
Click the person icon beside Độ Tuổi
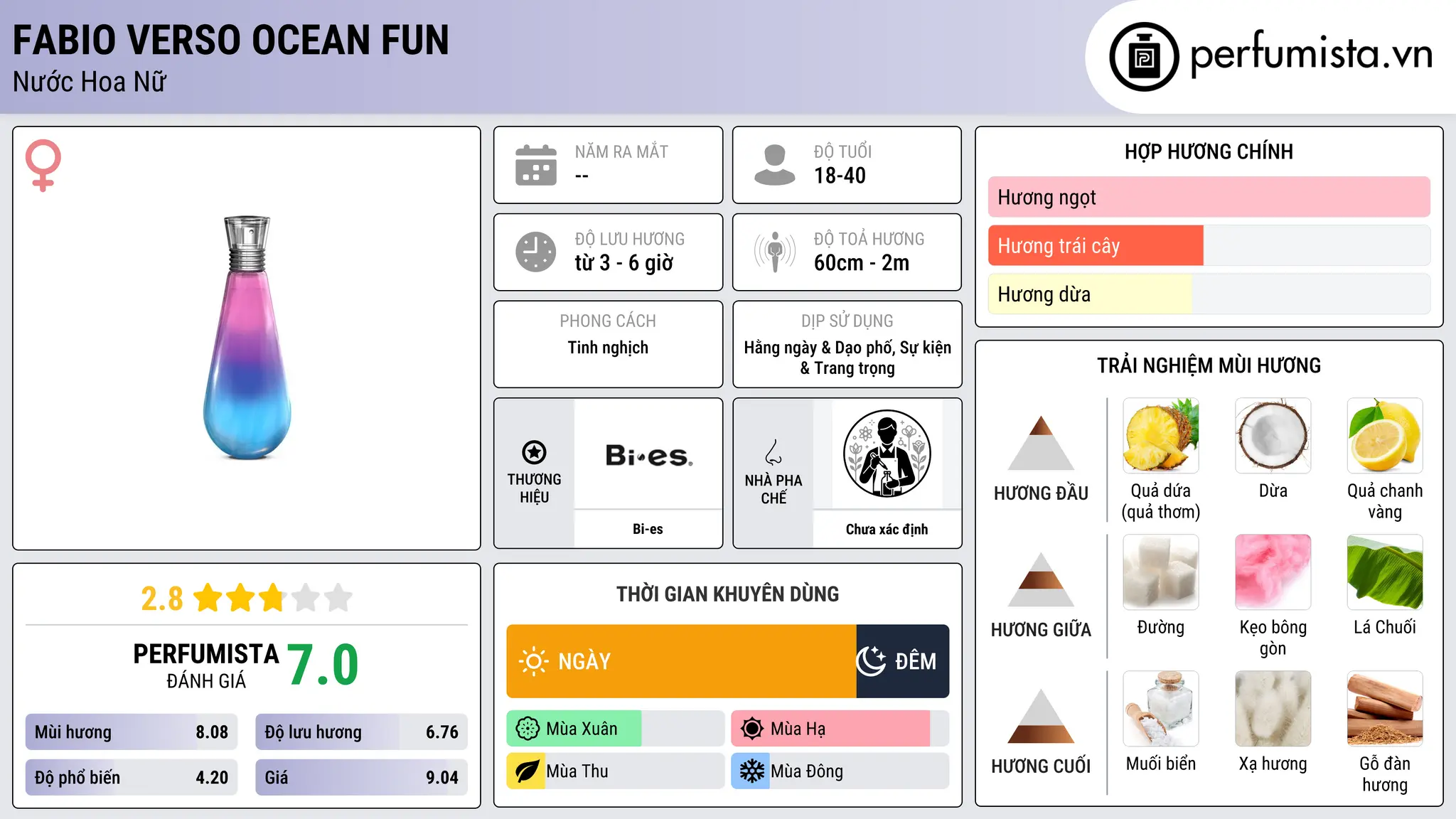tap(775, 165)
